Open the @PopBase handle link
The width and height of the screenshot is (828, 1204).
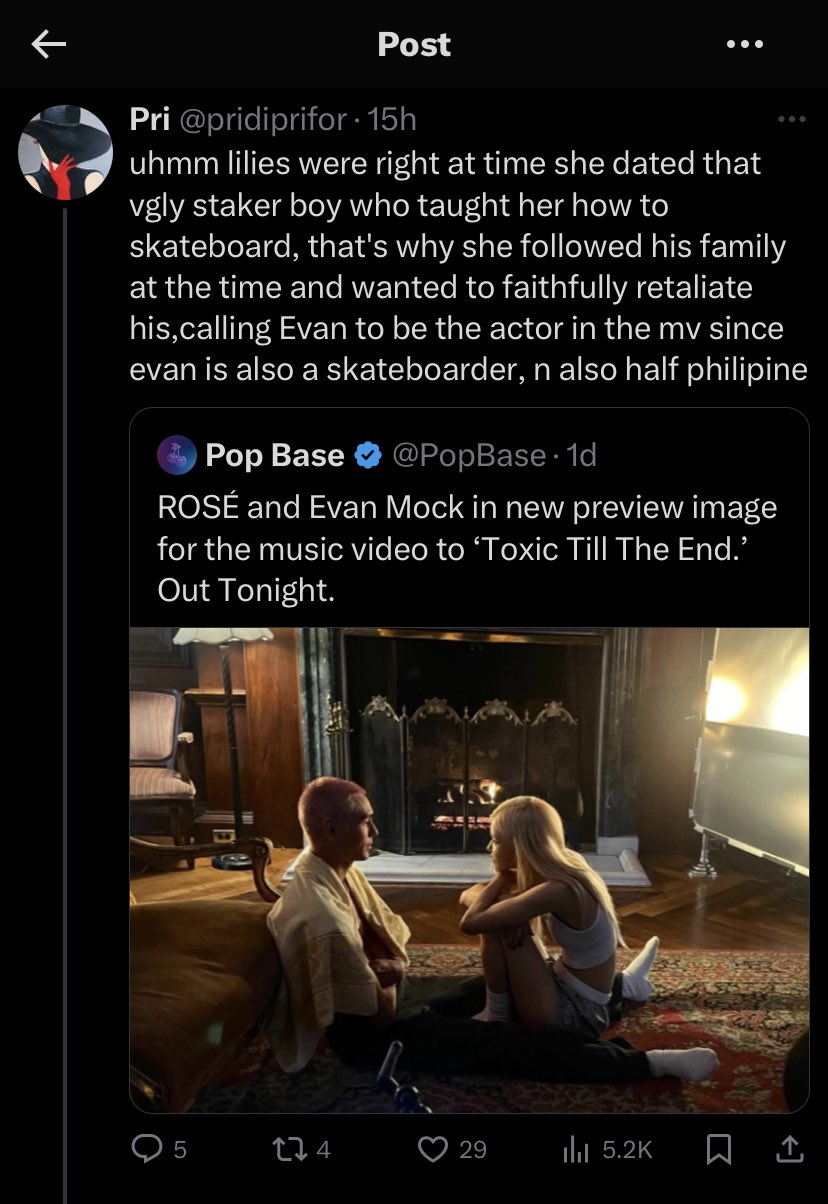tap(471, 456)
